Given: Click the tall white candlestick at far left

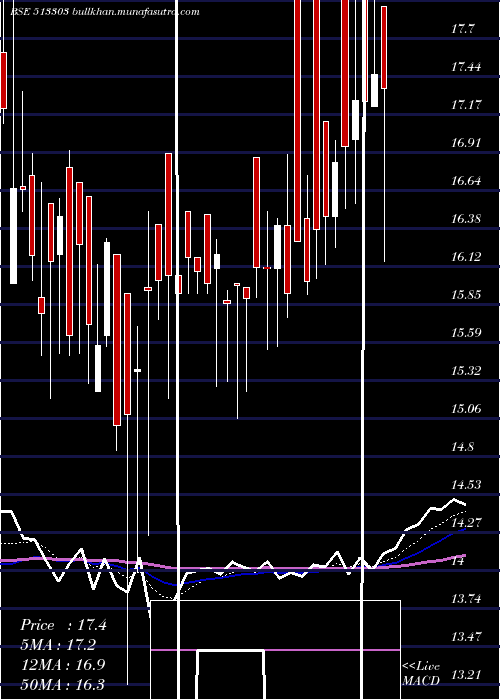Looking at the screenshot, I should point(13,236).
